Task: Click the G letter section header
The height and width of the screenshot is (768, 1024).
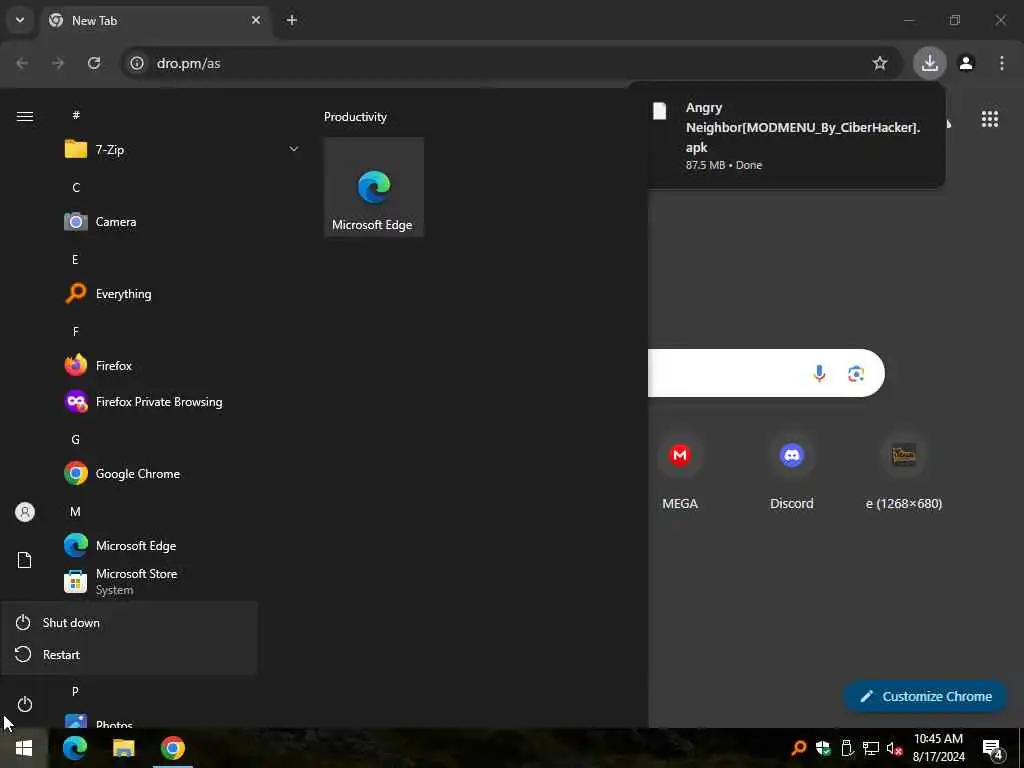Action: (75, 440)
